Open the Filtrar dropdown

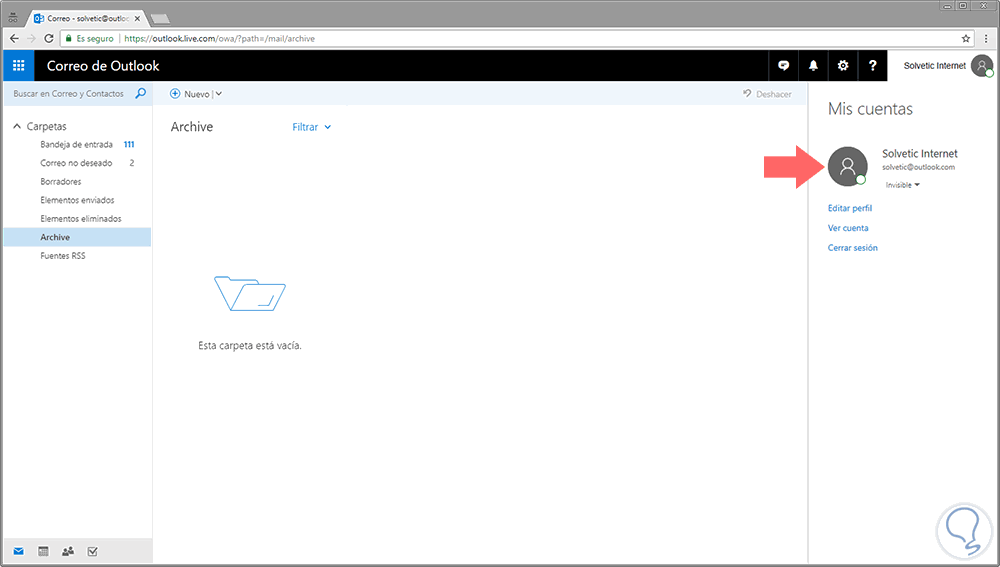[x=312, y=127]
